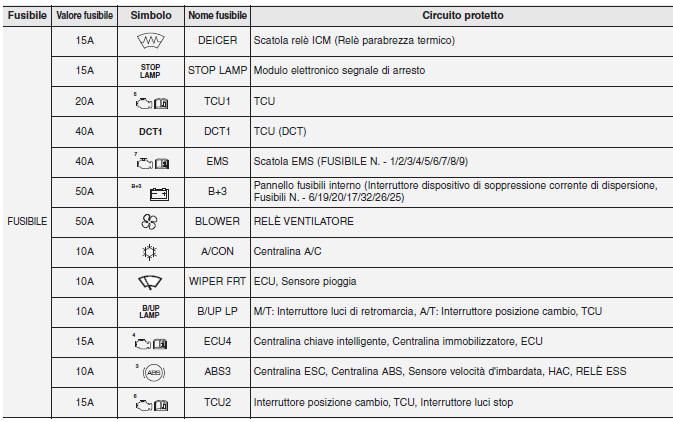Click the bold DCT1 symbol text
This screenshot has height=422, width=673.
click(150, 131)
